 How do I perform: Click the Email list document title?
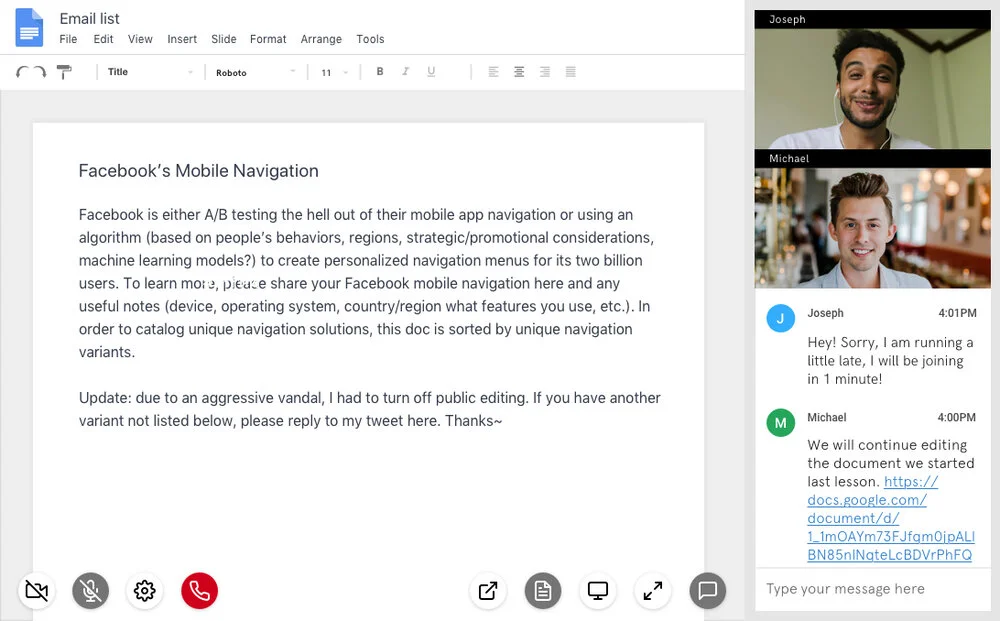[89, 18]
